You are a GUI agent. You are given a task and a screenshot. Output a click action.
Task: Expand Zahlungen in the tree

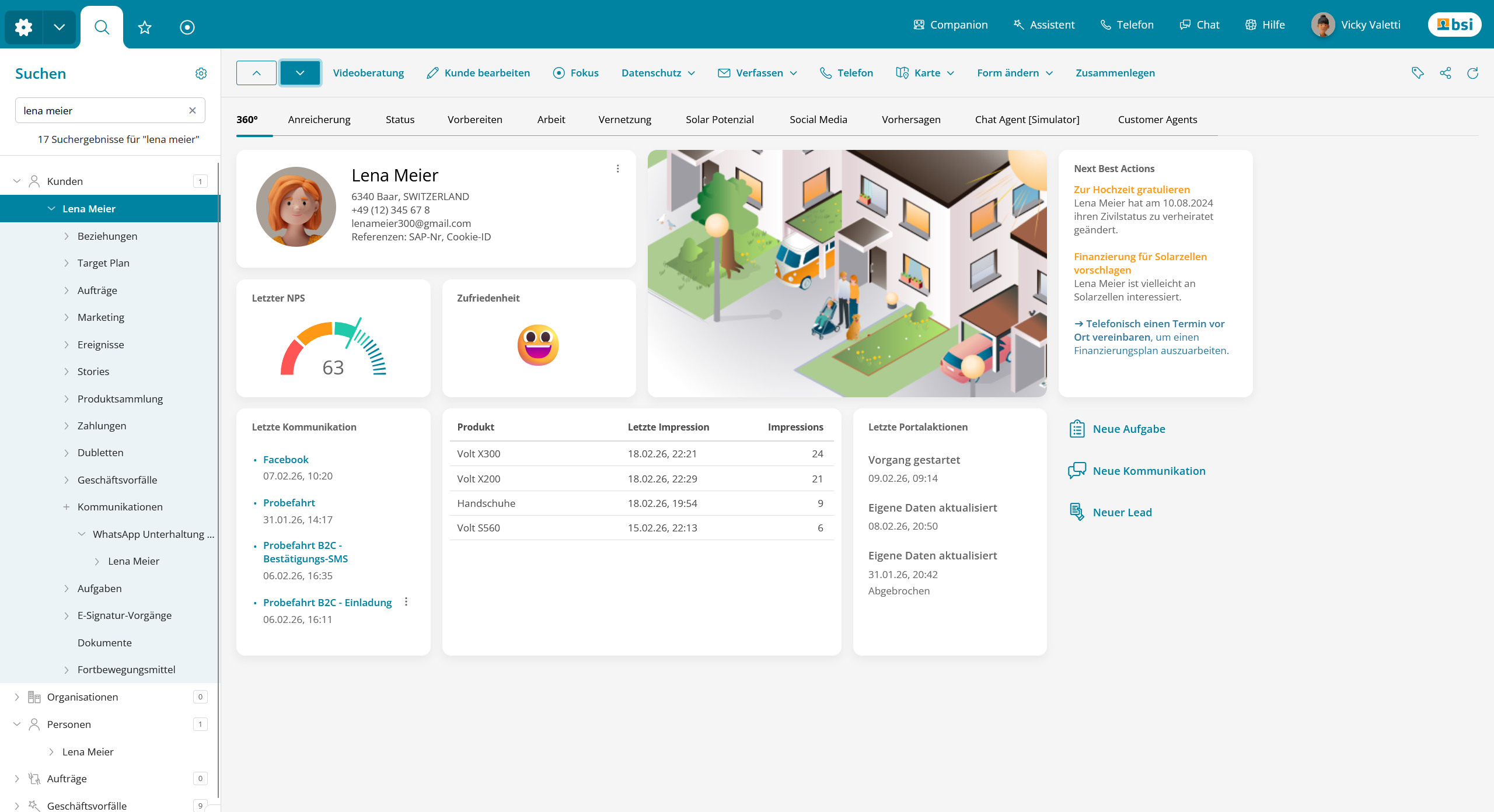(x=66, y=426)
